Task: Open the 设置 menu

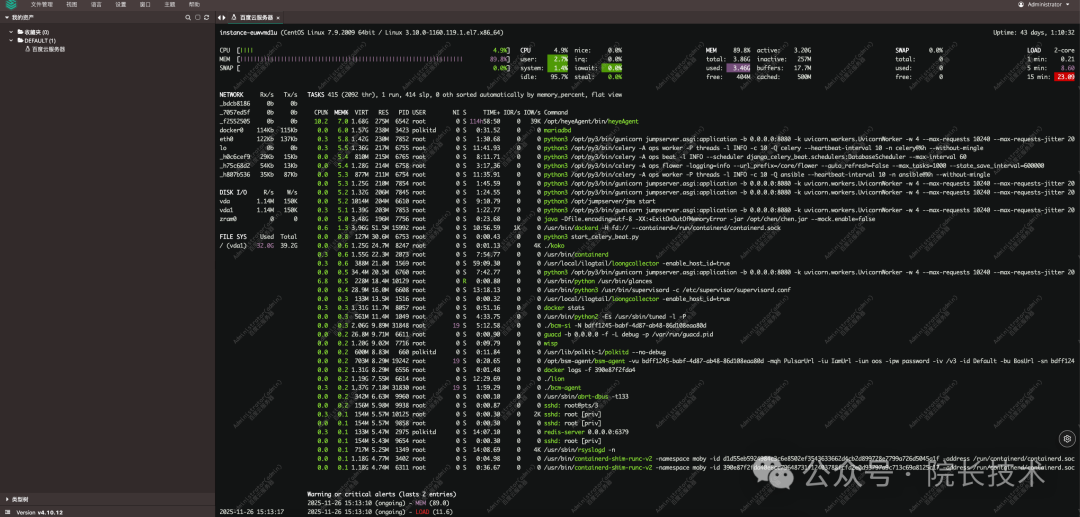Action: [x=121, y=4]
